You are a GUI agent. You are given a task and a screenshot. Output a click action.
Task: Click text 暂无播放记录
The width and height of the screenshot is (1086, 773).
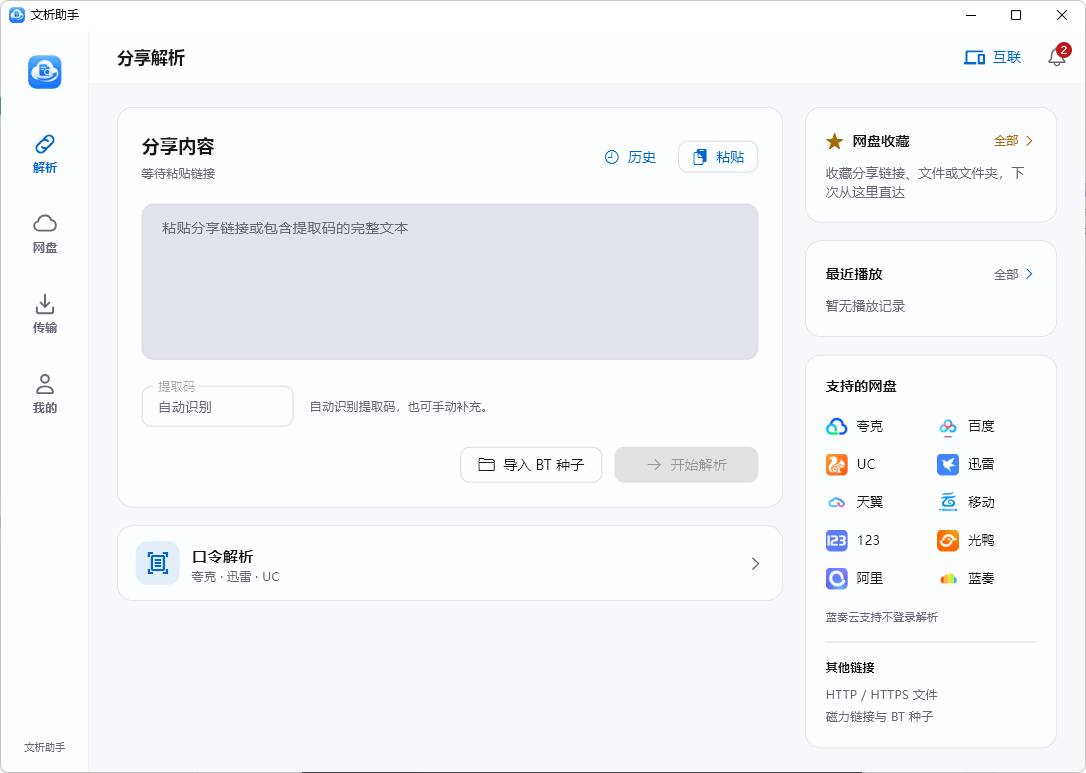tap(865, 306)
